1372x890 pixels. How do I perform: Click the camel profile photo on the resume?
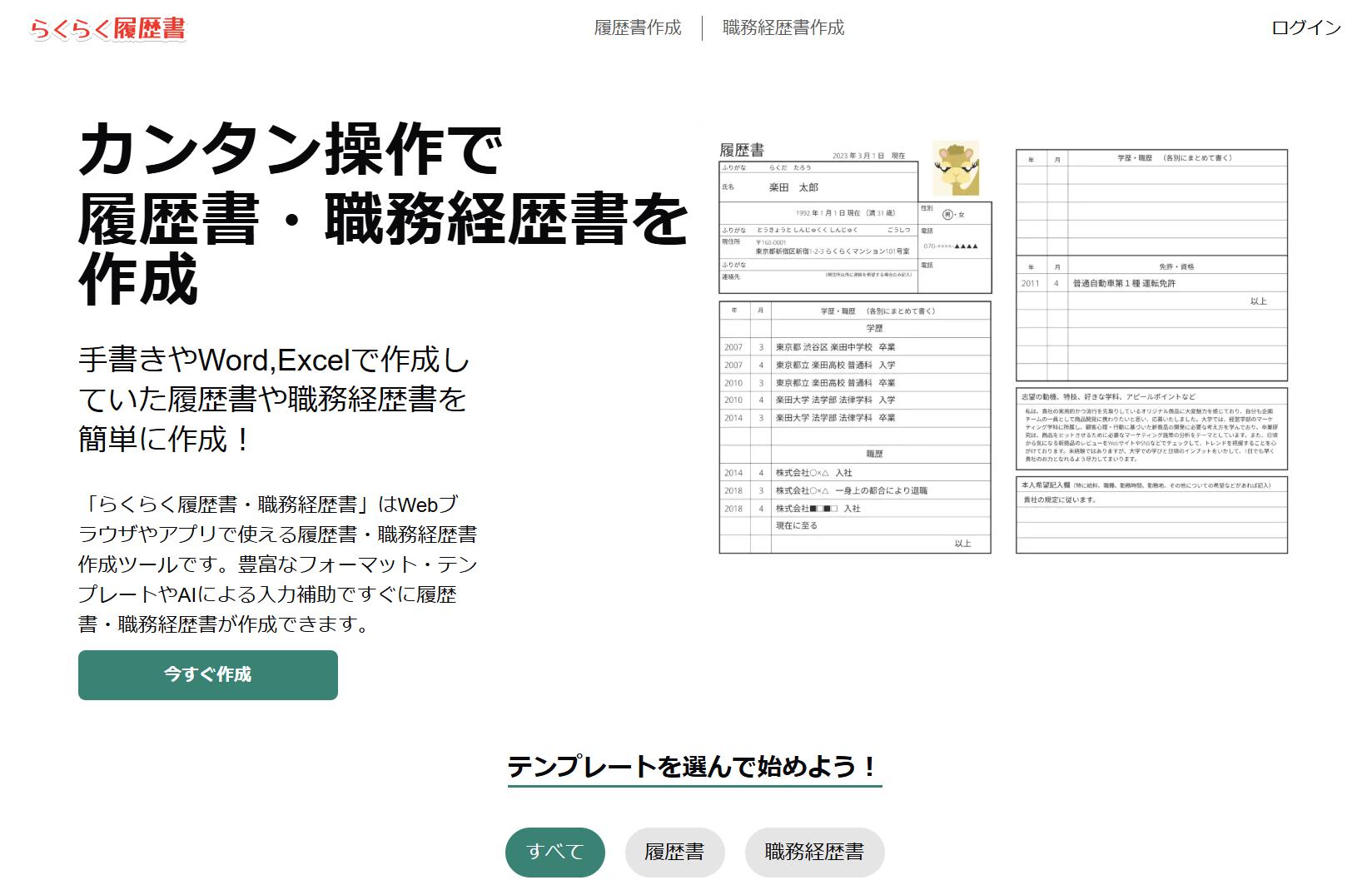pyautogui.click(x=955, y=167)
